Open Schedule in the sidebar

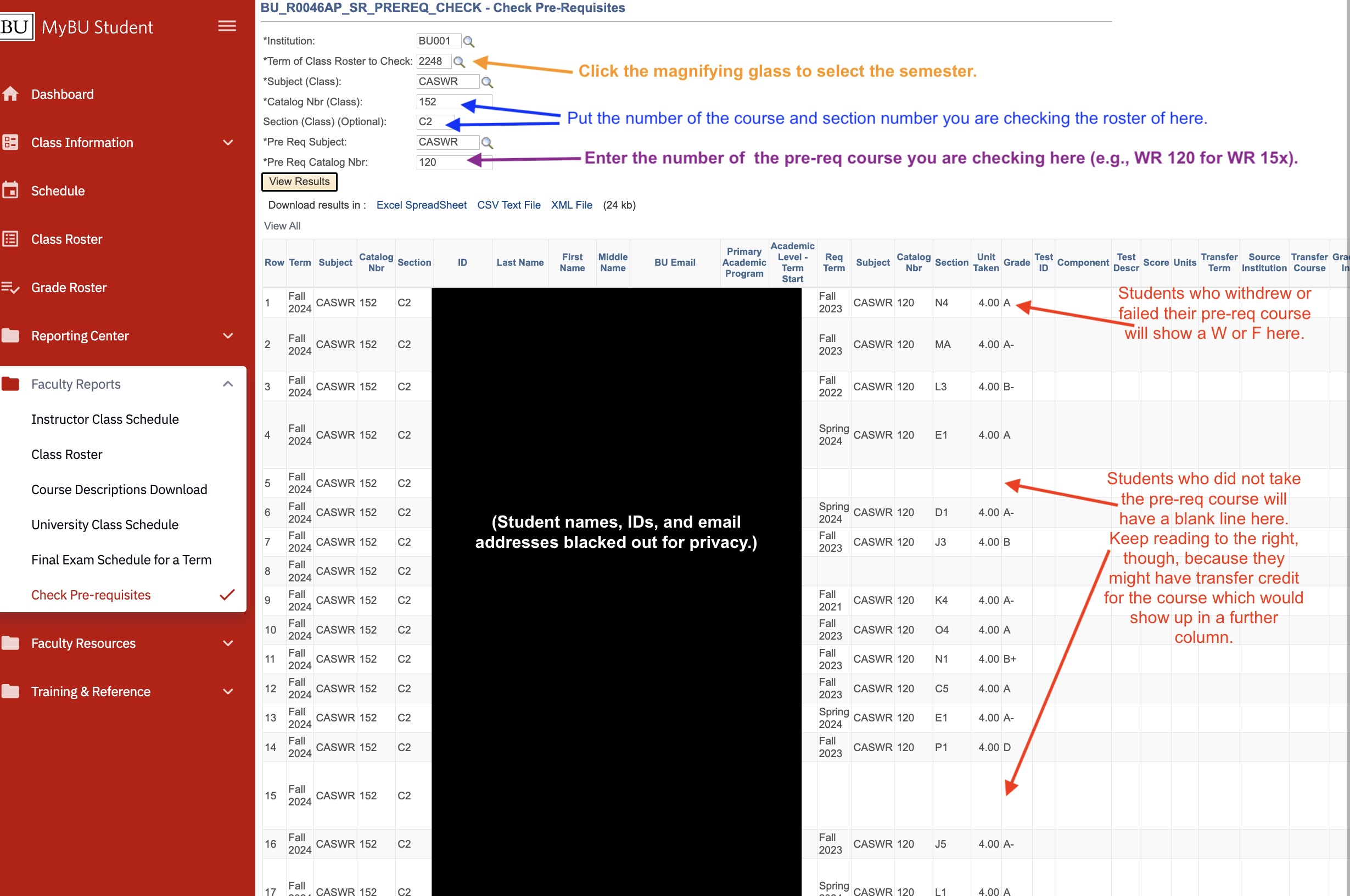coord(58,191)
